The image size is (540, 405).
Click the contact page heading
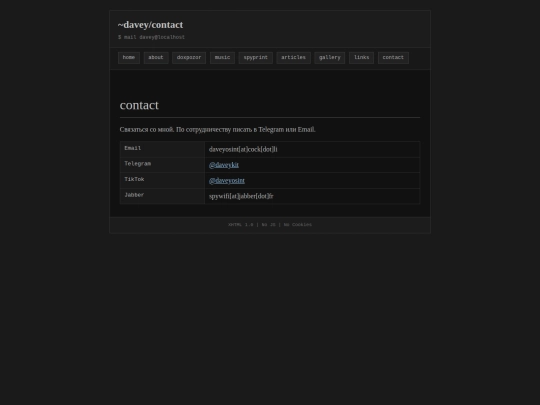(139, 105)
